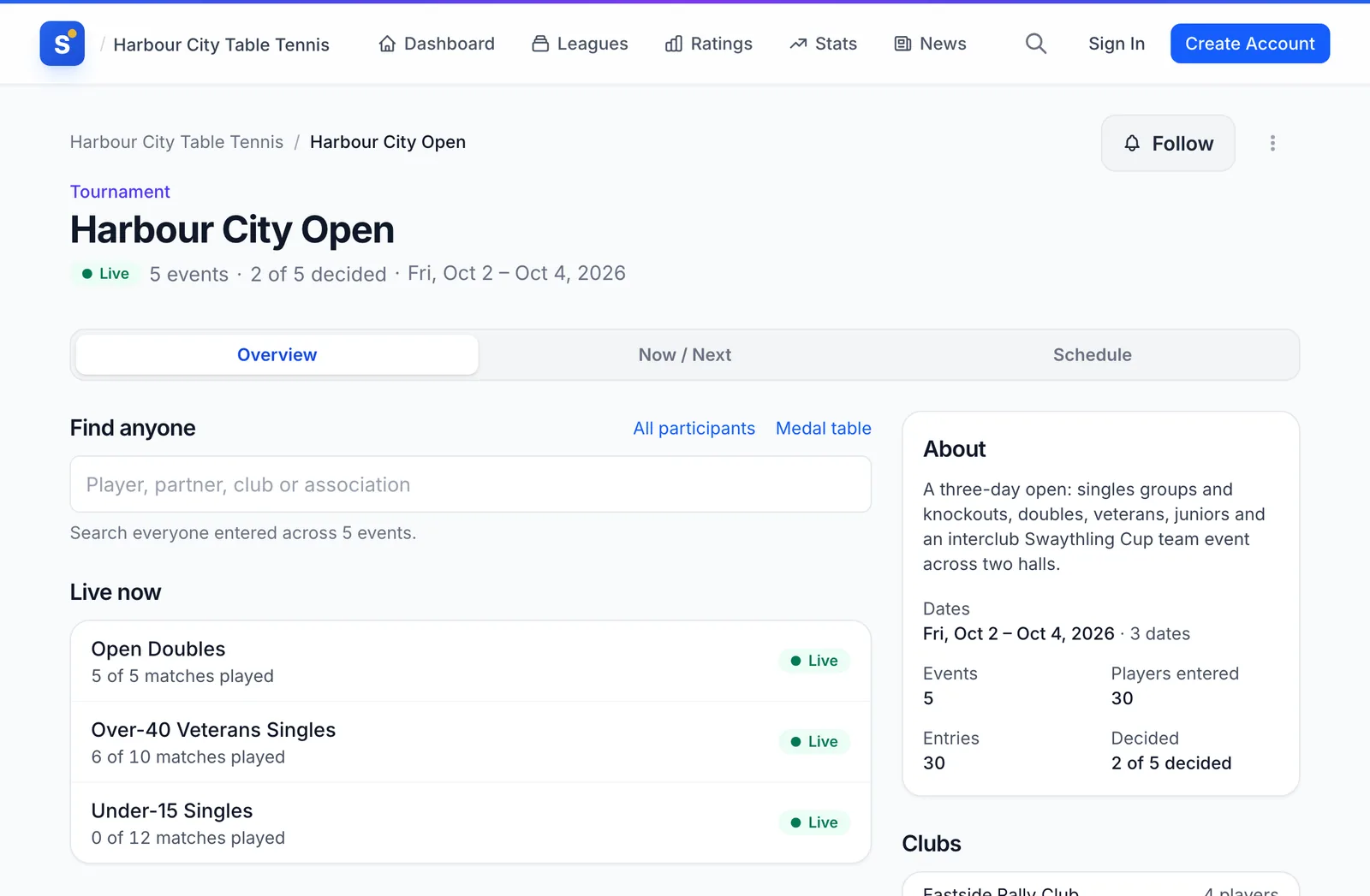Click the Live badge on Over-40 Veterans Singles
The width and height of the screenshot is (1370, 896).
(814, 741)
